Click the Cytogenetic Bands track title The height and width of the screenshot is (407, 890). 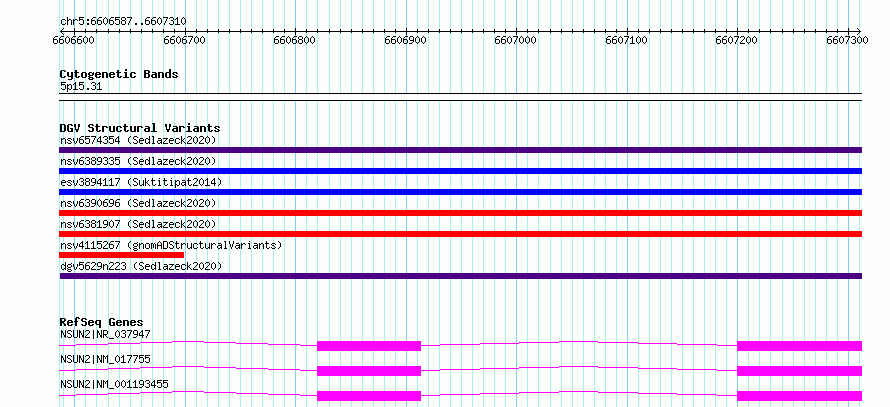(x=119, y=74)
